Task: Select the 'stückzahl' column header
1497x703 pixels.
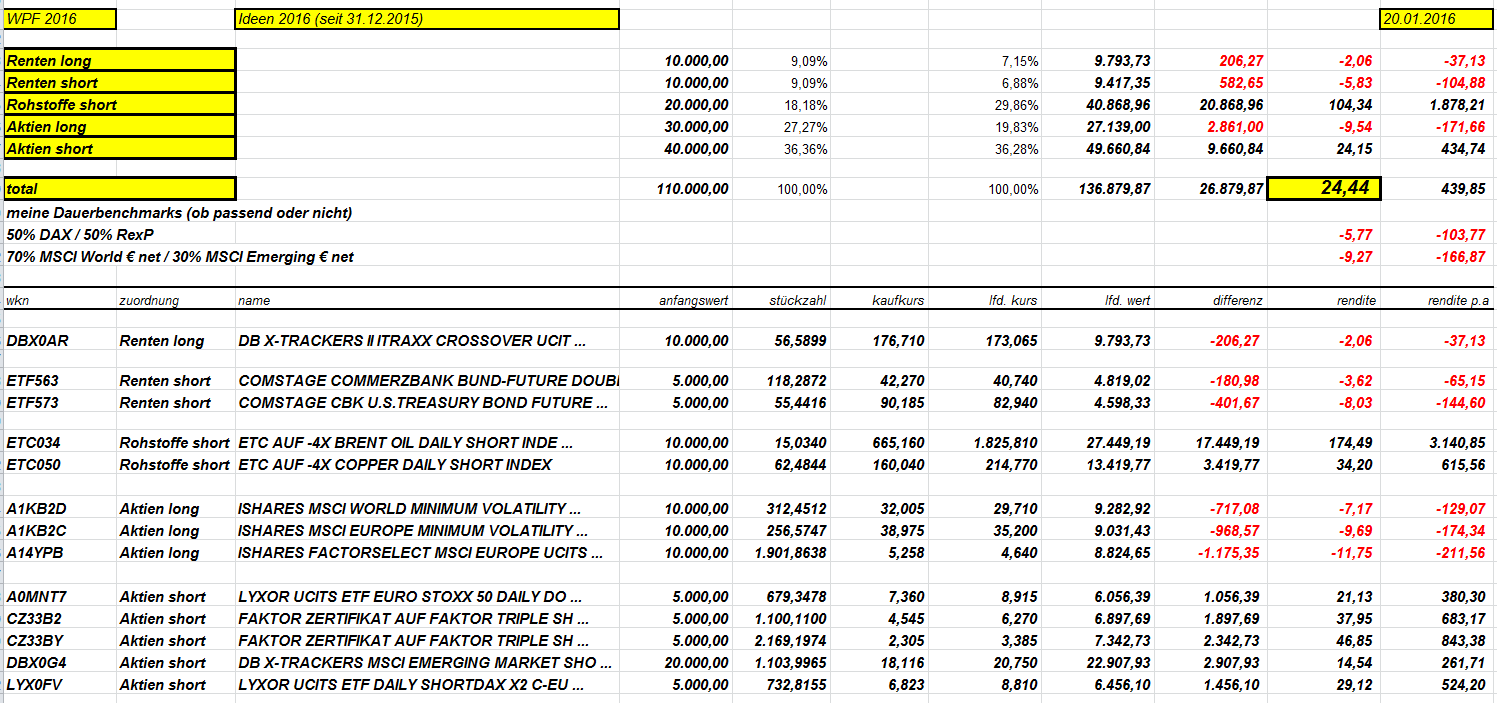Action: pyautogui.click(x=798, y=300)
